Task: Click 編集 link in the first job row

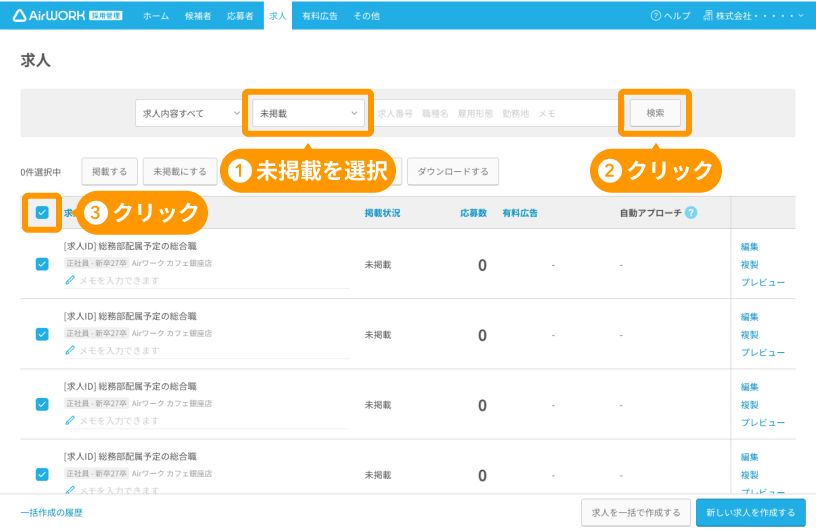Action: [x=749, y=247]
